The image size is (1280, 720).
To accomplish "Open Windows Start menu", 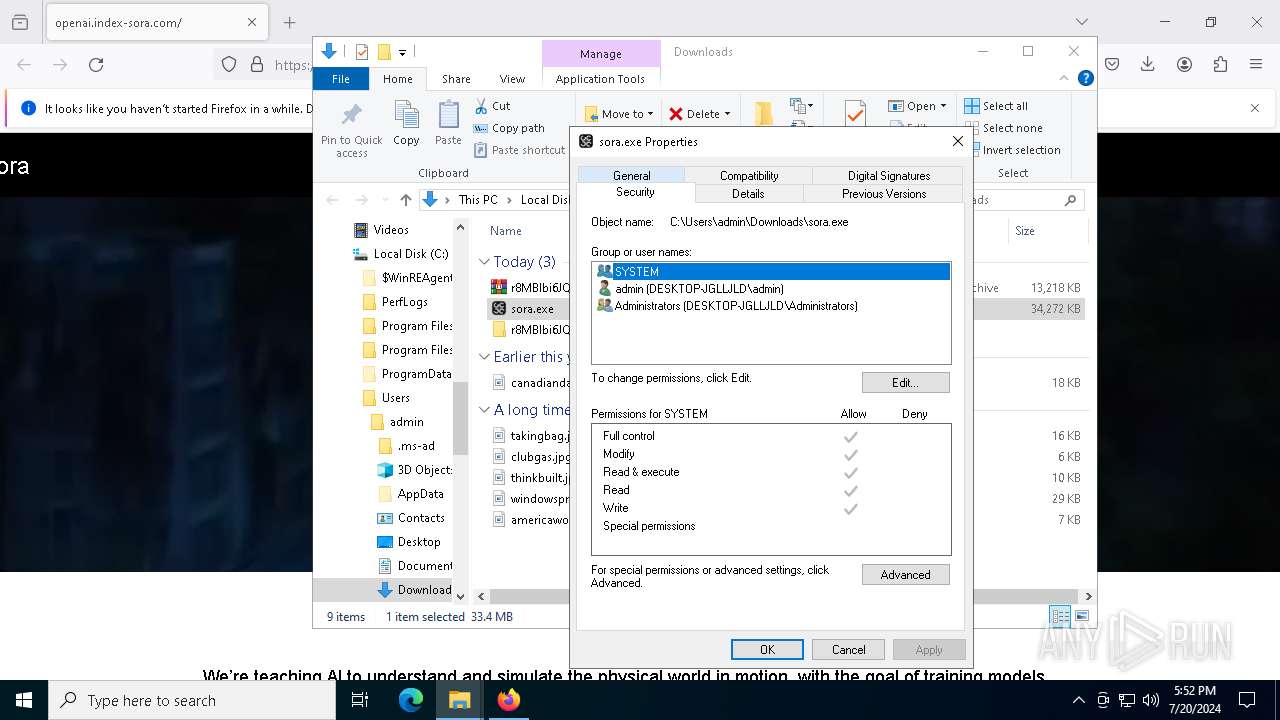I will click(x=24, y=700).
